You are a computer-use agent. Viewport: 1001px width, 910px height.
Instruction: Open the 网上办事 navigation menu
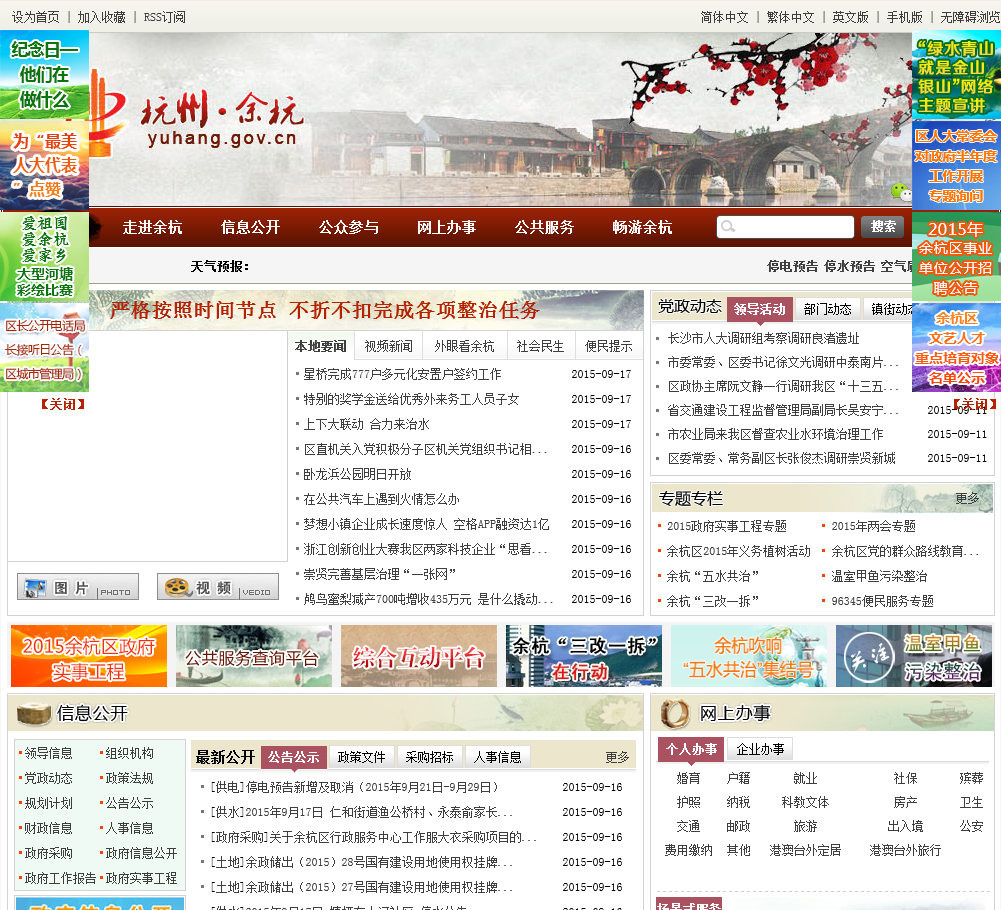(446, 227)
